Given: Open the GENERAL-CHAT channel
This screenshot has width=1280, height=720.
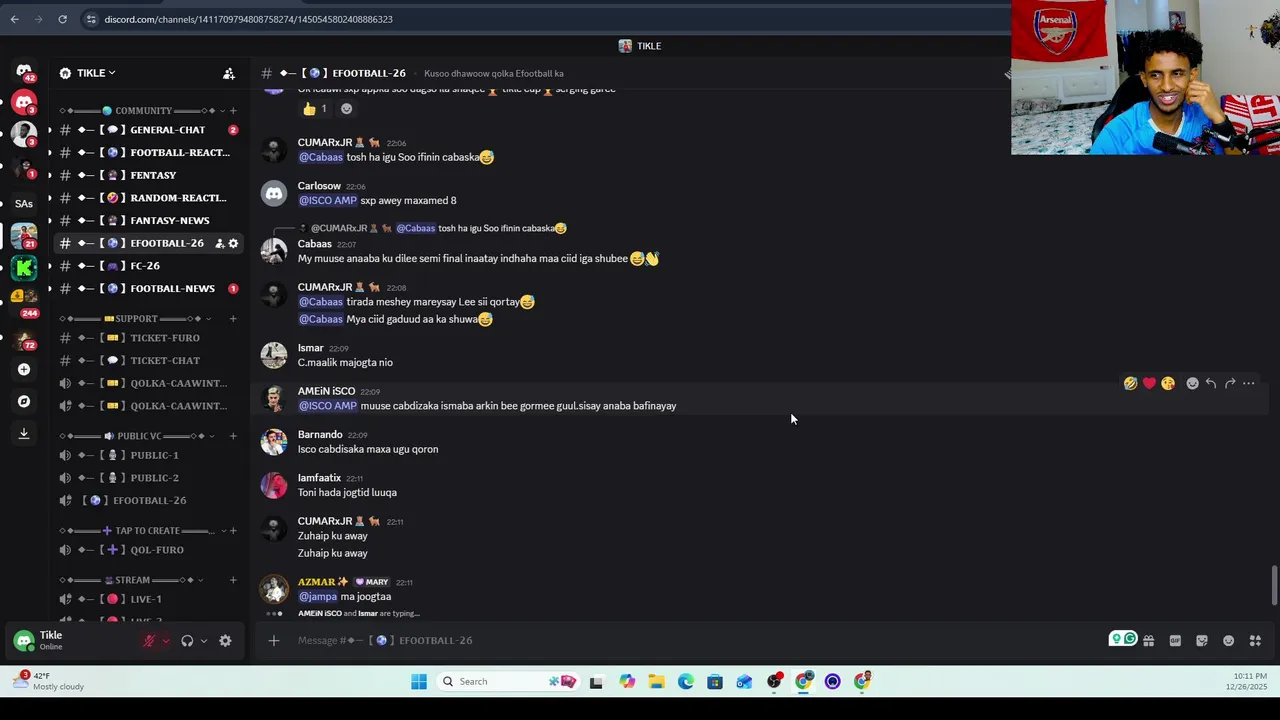Looking at the screenshot, I should click(x=148, y=130).
